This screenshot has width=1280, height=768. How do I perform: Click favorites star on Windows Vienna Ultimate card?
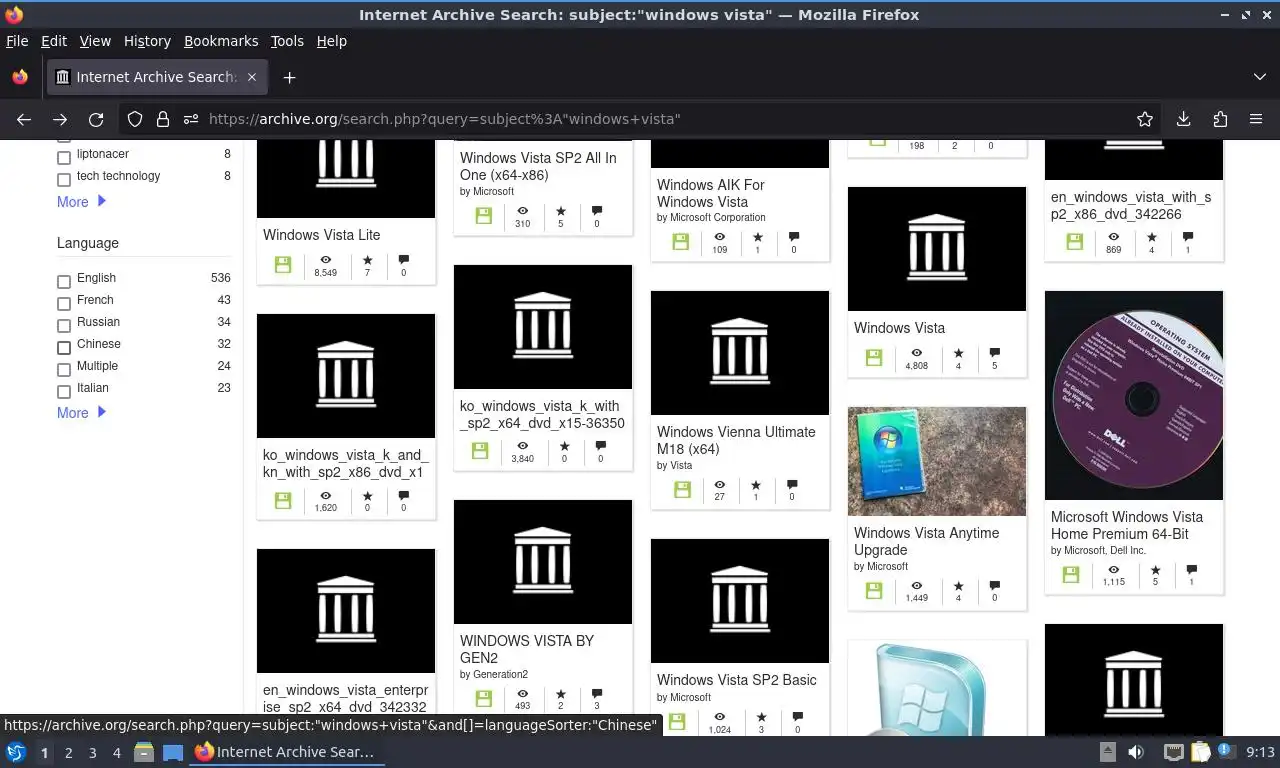(x=756, y=484)
